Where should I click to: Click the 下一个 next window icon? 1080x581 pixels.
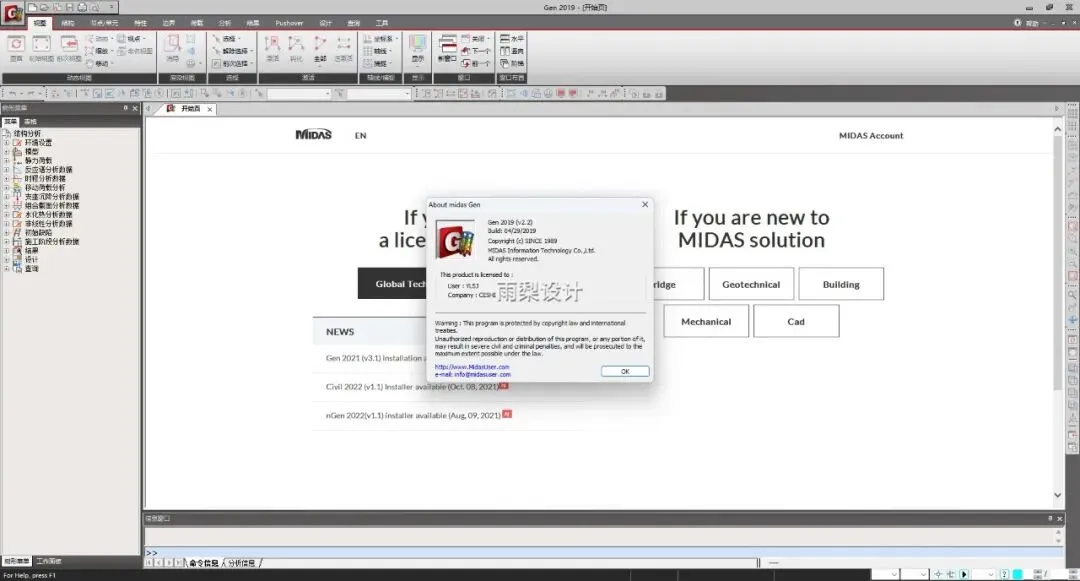[x=476, y=51]
